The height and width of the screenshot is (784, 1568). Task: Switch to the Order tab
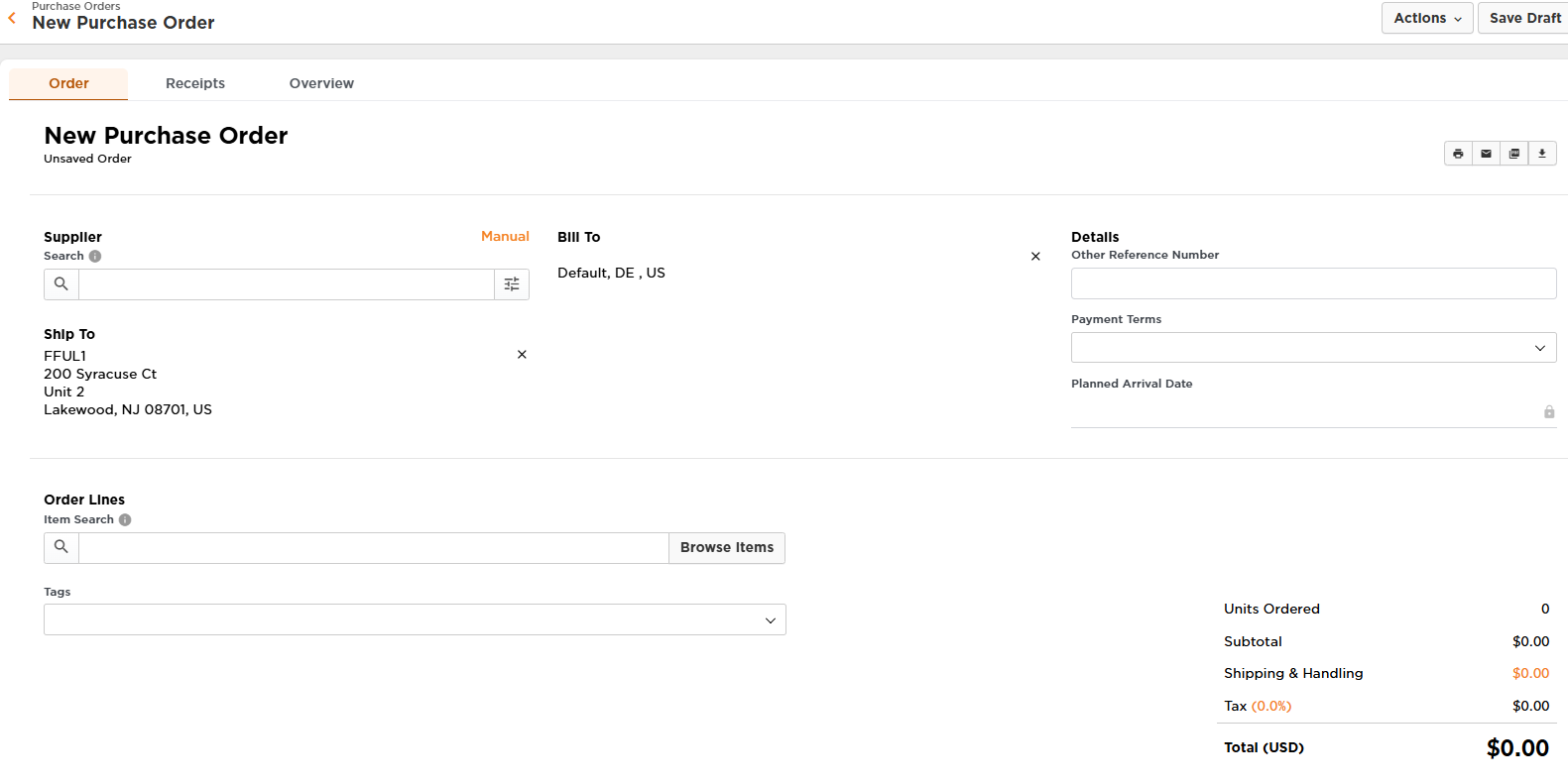[x=68, y=84]
